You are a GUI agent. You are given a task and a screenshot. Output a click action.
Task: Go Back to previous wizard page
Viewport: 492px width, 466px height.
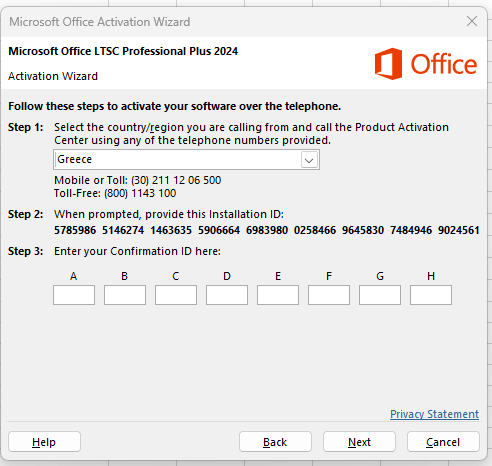point(275,442)
